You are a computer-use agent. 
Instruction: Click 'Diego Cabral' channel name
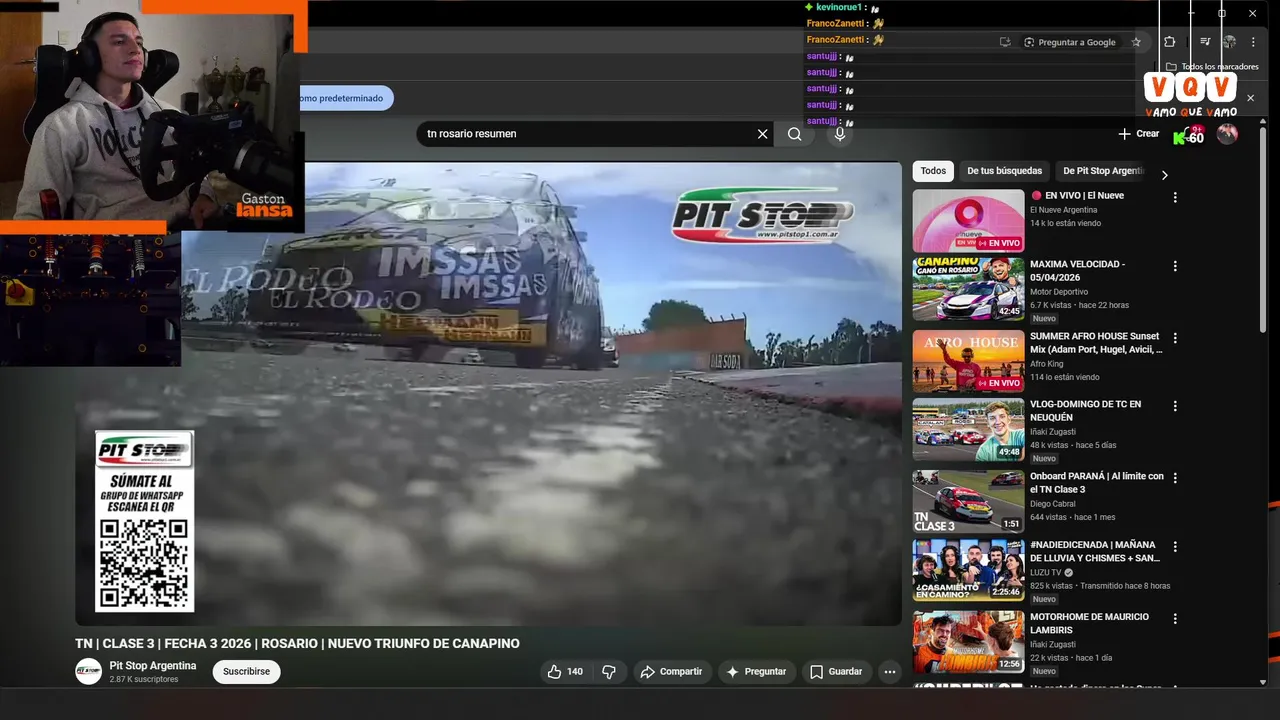(x=1056, y=504)
